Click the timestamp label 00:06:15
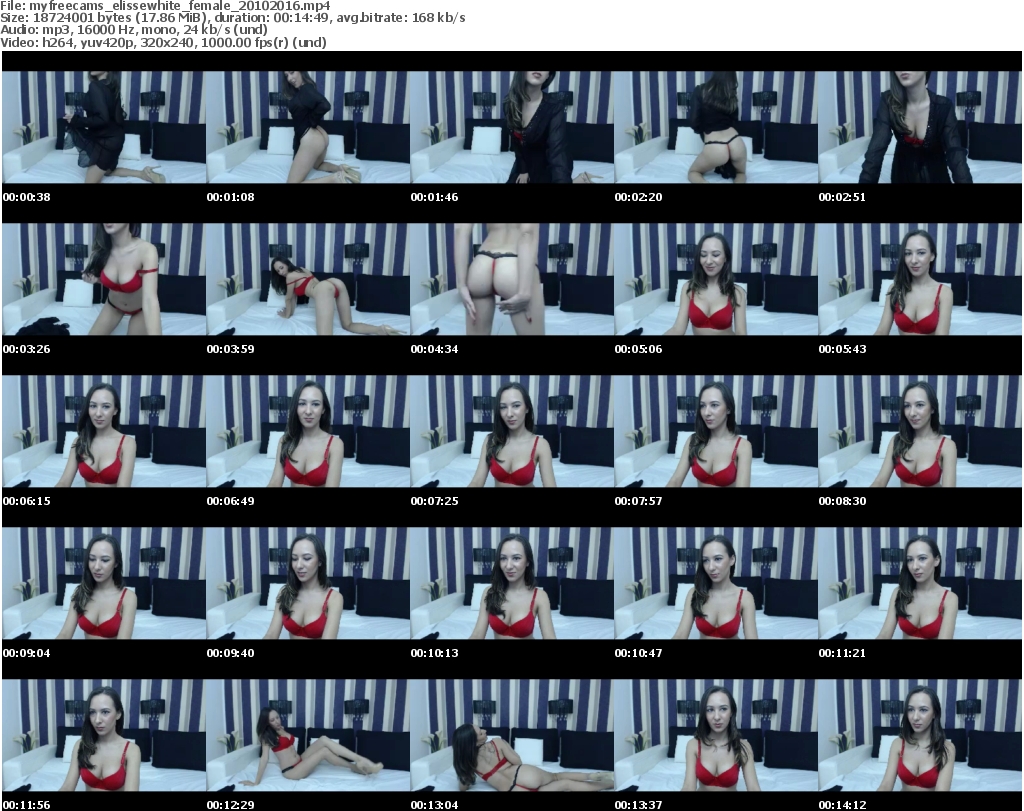This screenshot has height=811, width=1024. [x=27, y=501]
